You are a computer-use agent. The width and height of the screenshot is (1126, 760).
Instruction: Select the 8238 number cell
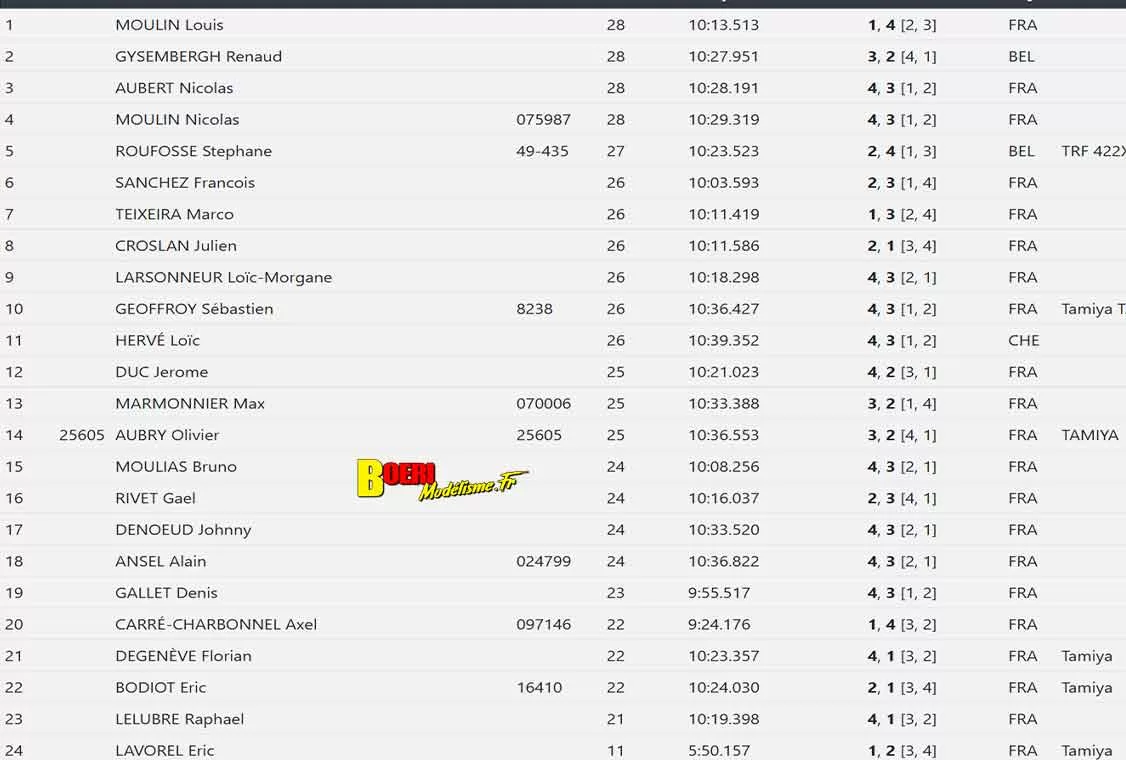[x=534, y=310]
